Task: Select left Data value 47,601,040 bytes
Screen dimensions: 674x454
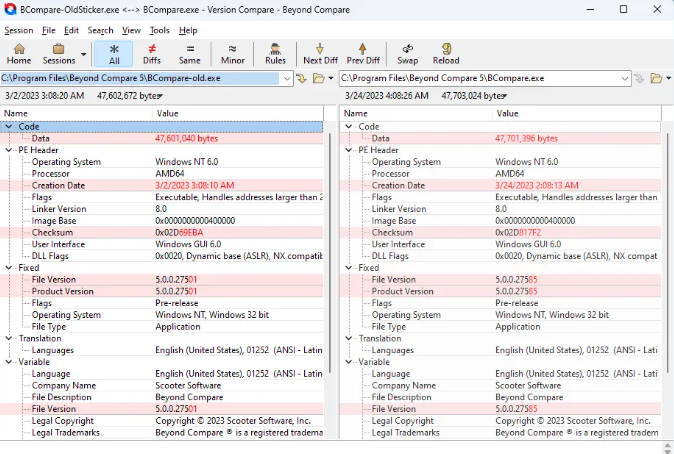Action: coord(187,138)
